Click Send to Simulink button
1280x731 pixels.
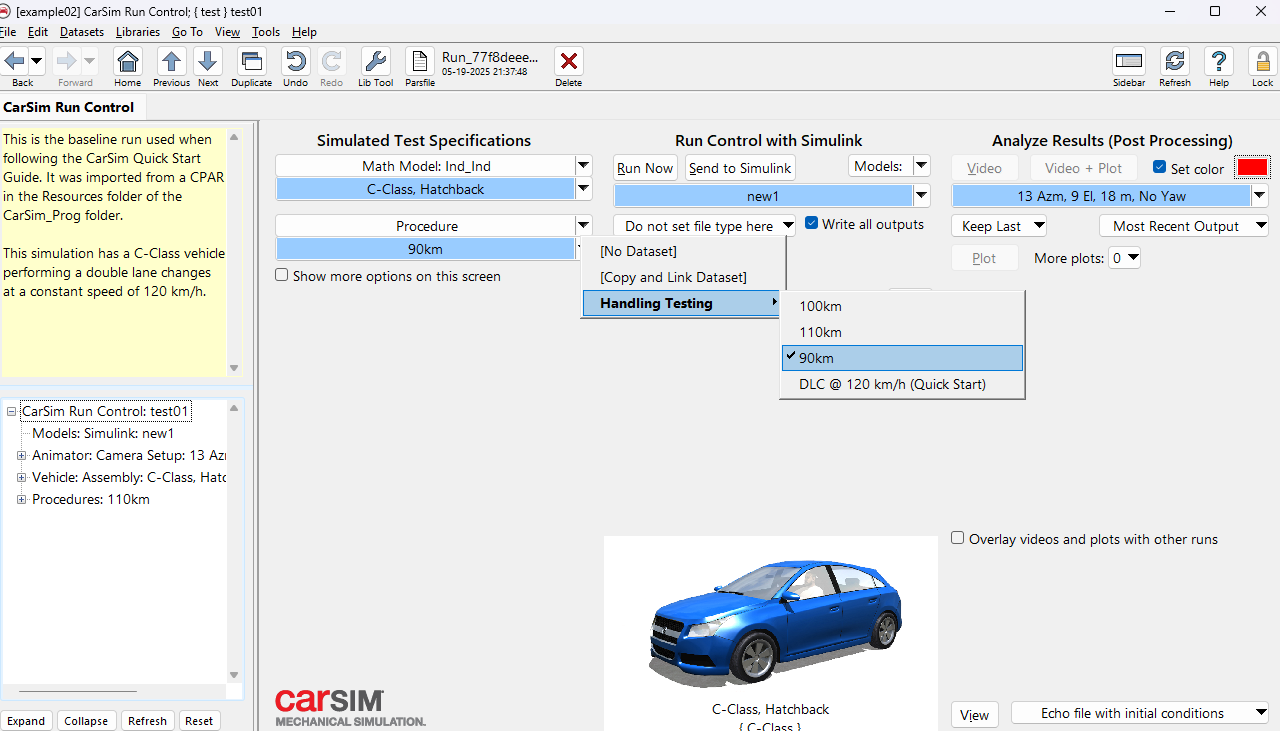740,168
